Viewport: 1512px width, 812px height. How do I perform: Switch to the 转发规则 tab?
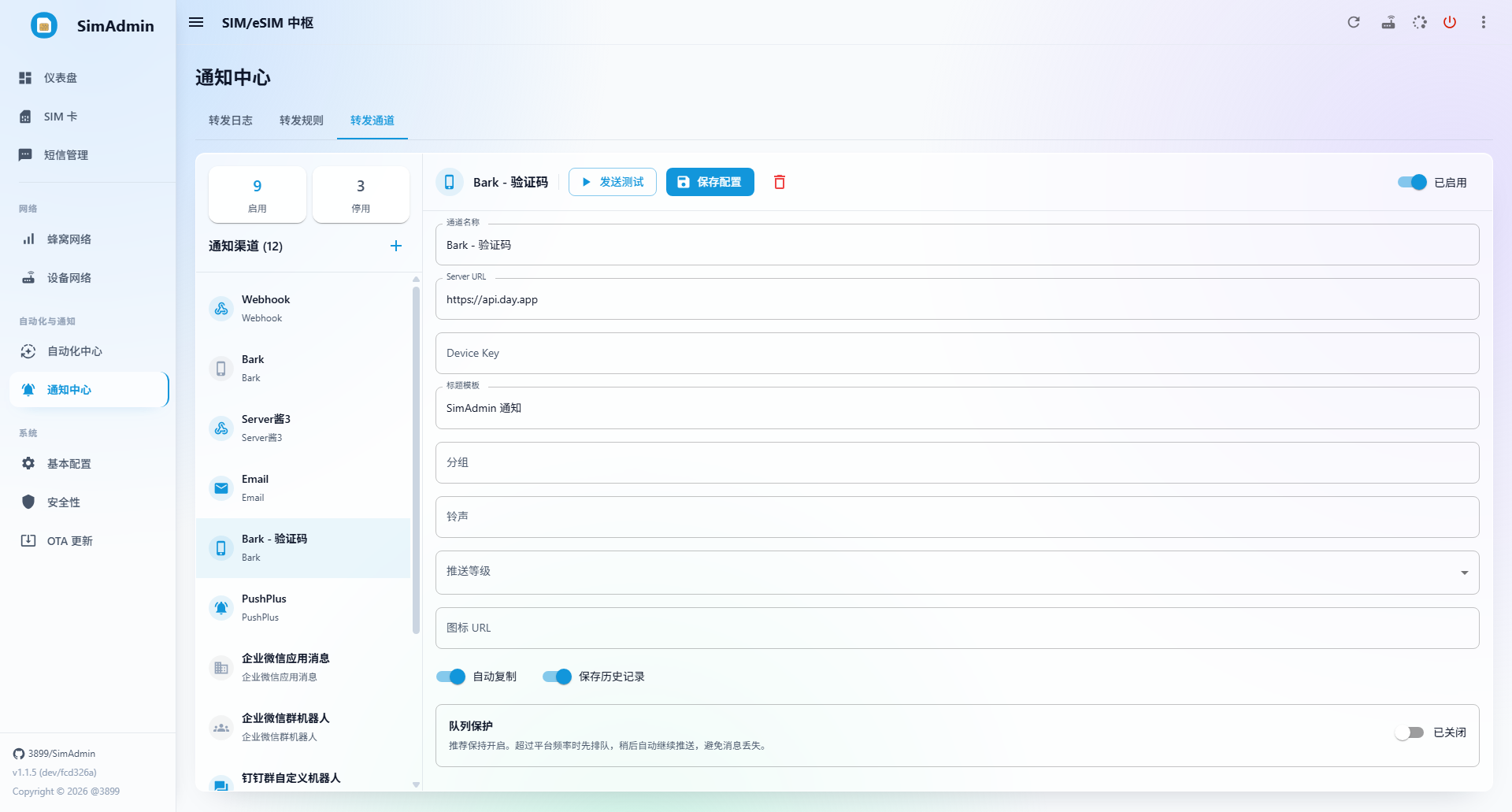point(302,121)
